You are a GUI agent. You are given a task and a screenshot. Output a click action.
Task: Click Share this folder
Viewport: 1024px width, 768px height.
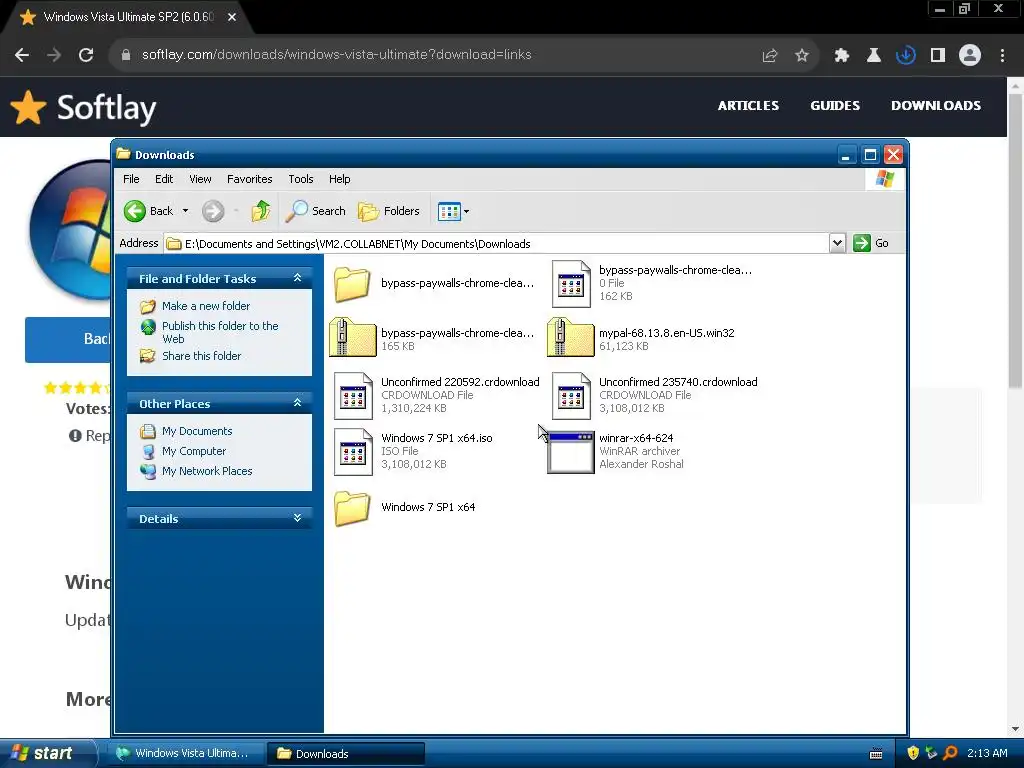(x=201, y=356)
